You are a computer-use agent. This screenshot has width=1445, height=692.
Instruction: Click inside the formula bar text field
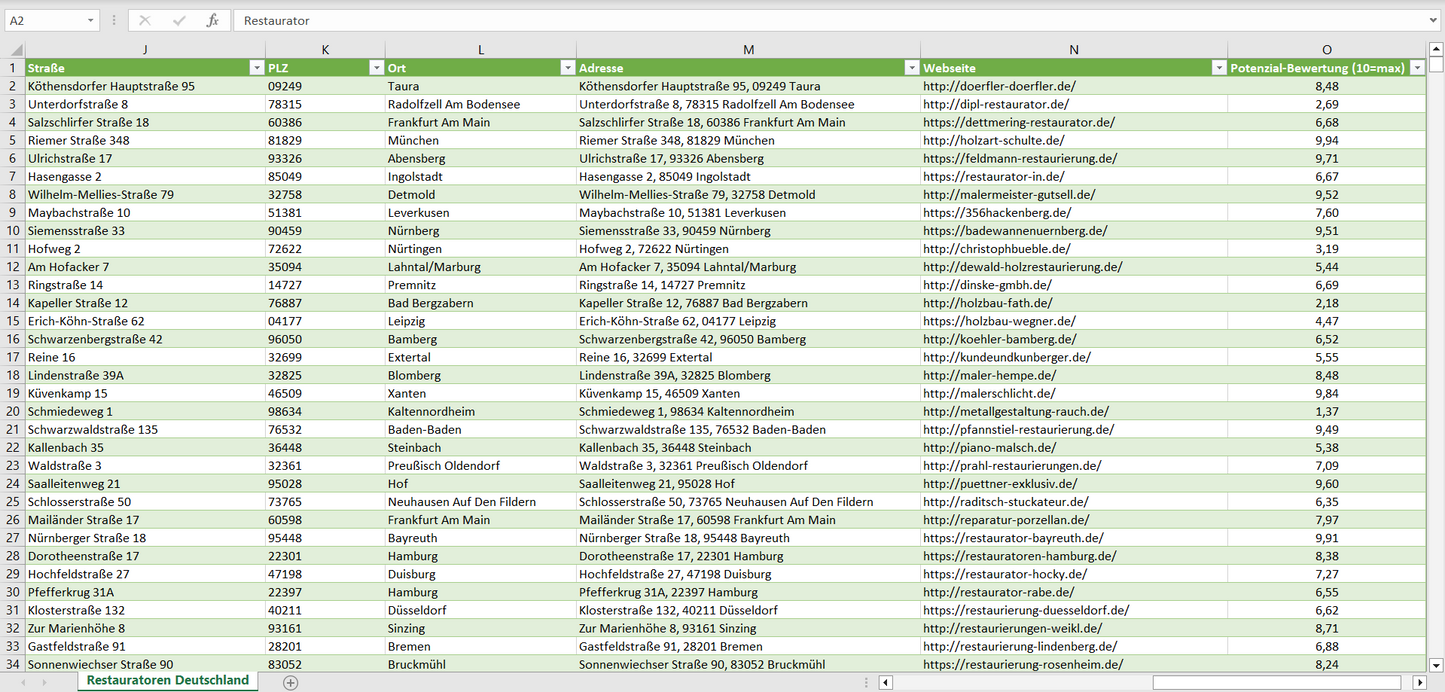click(x=800, y=20)
